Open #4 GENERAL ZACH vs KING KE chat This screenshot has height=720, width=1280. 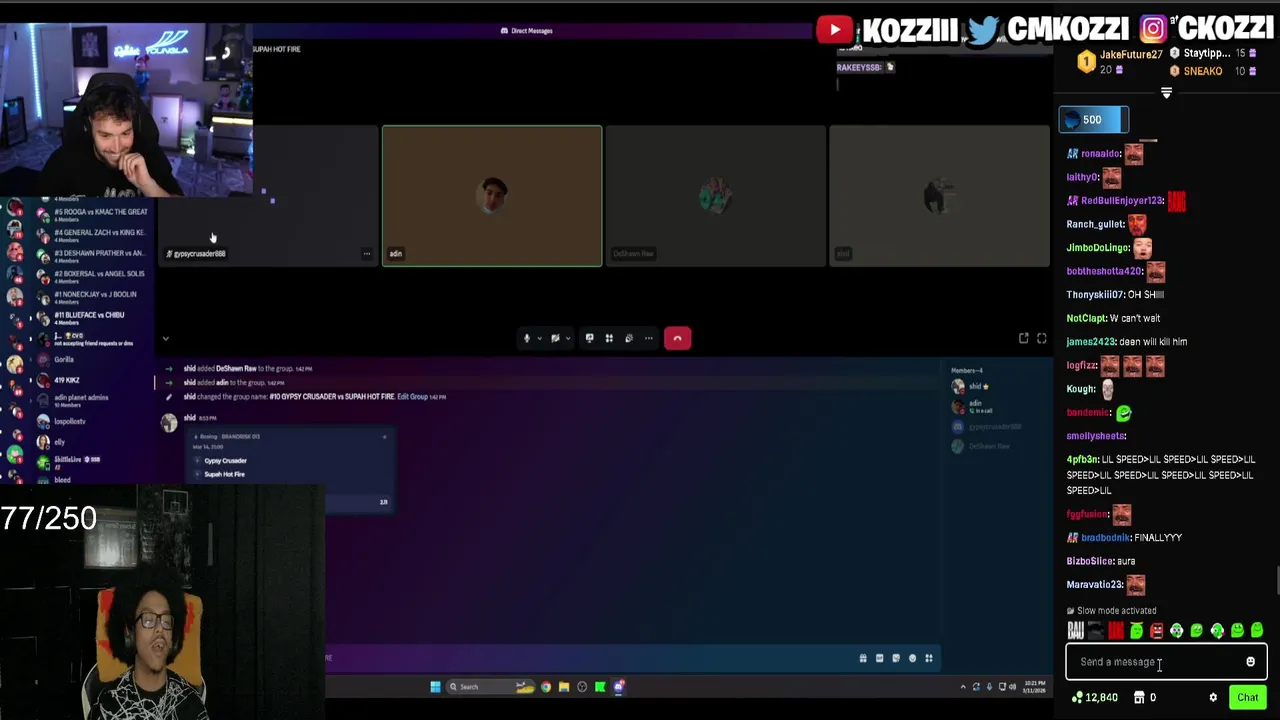pyautogui.click(x=91, y=235)
